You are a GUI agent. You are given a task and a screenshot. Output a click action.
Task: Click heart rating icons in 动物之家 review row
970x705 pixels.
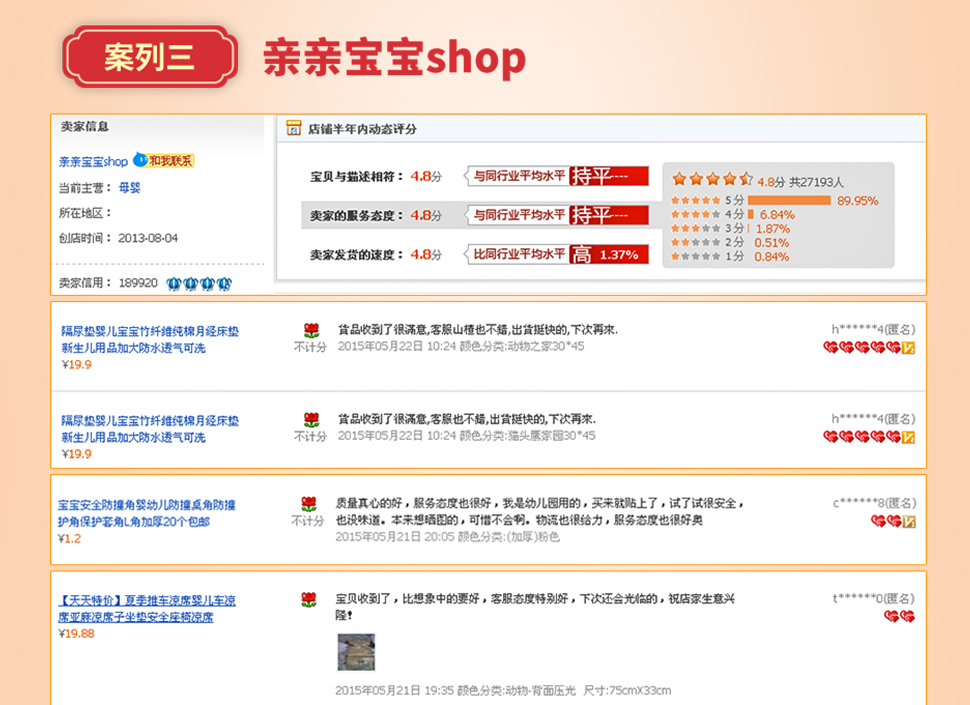coord(862,348)
